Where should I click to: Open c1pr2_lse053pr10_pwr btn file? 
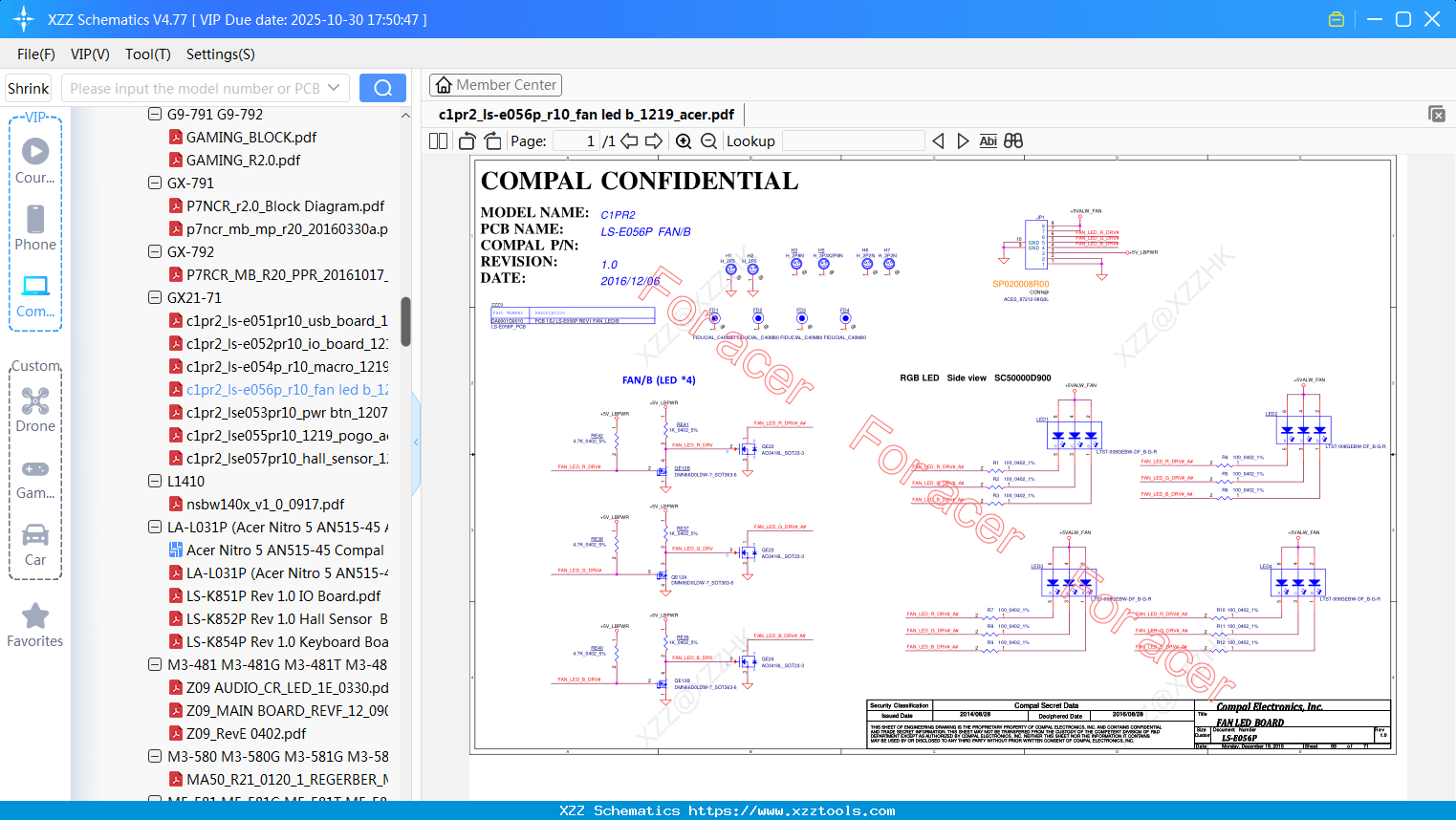[278, 412]
